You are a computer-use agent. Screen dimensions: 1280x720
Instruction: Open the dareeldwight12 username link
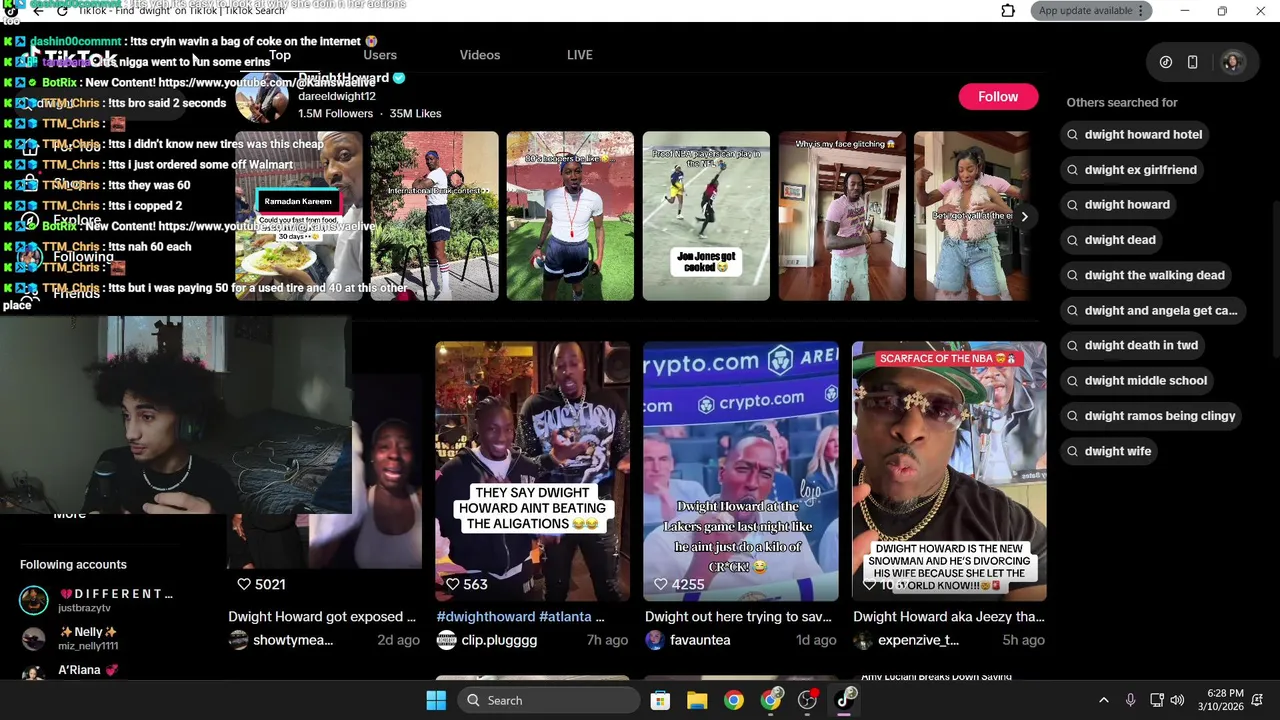(337, 96)
